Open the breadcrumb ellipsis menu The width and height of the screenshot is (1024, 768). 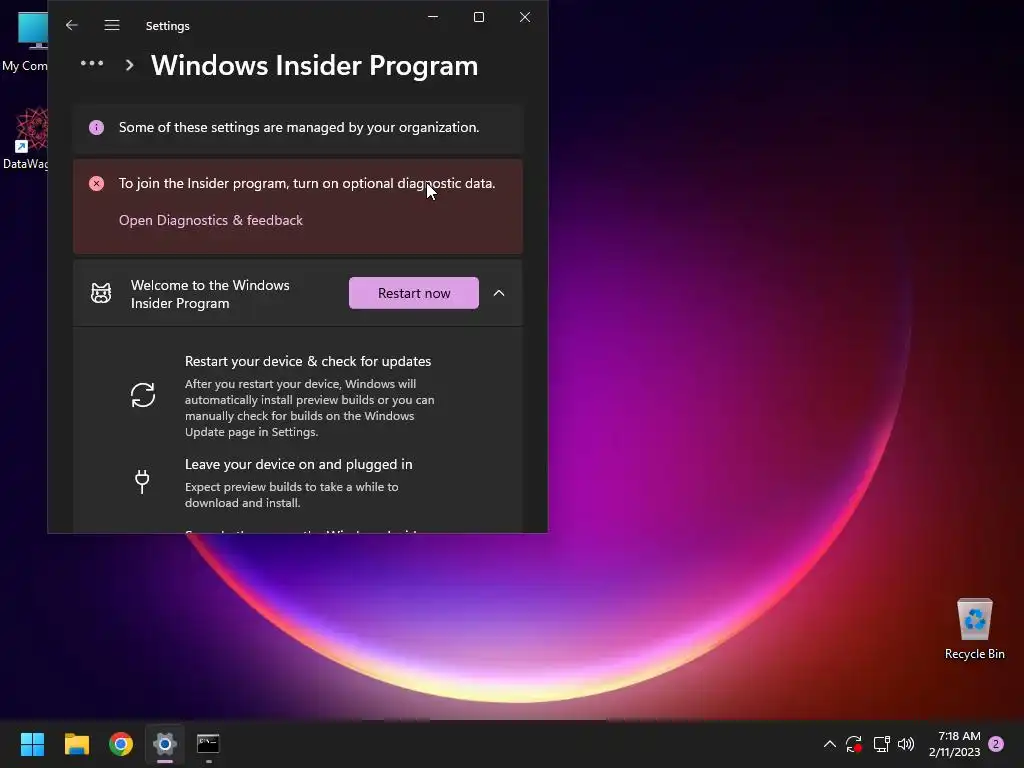pyautogui.click(x=92, y=63)
